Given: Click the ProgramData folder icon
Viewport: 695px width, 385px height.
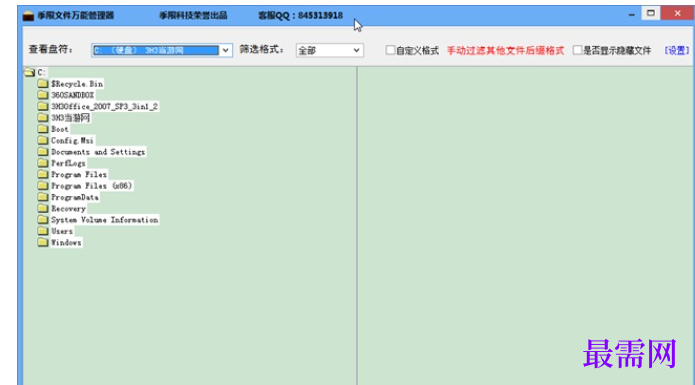Looking at the screenshot, I should point(43,197).
